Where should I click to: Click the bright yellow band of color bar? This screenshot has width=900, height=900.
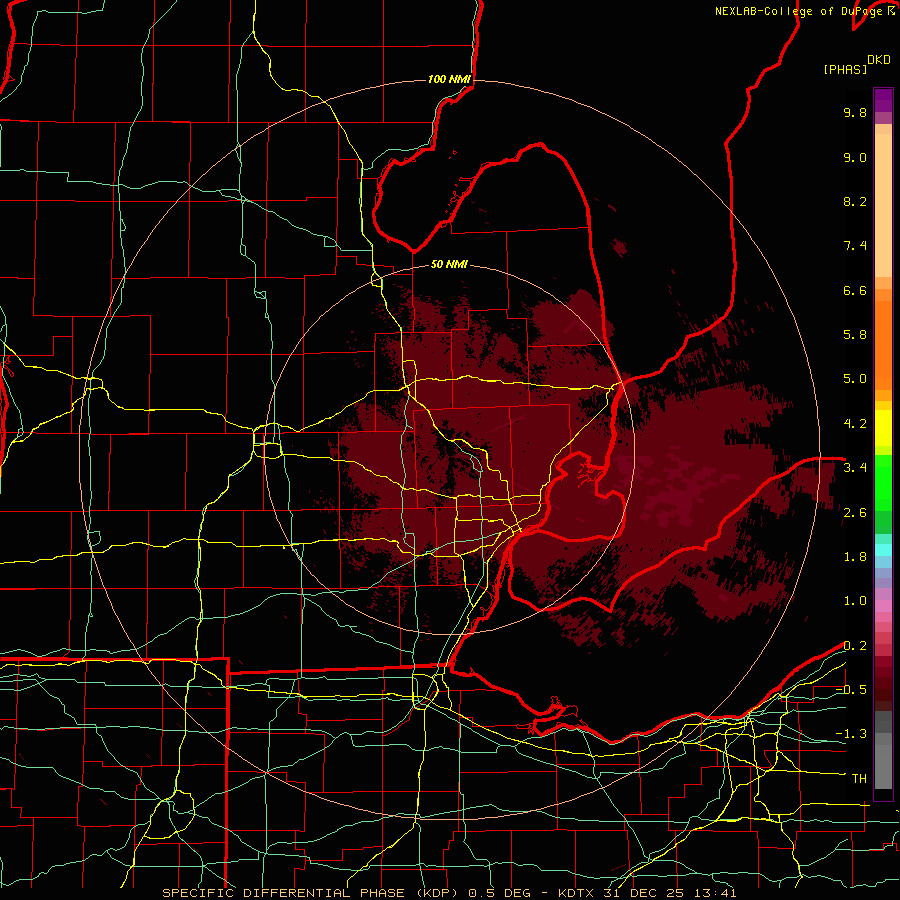pyautogui.click(x=883, y=428)
